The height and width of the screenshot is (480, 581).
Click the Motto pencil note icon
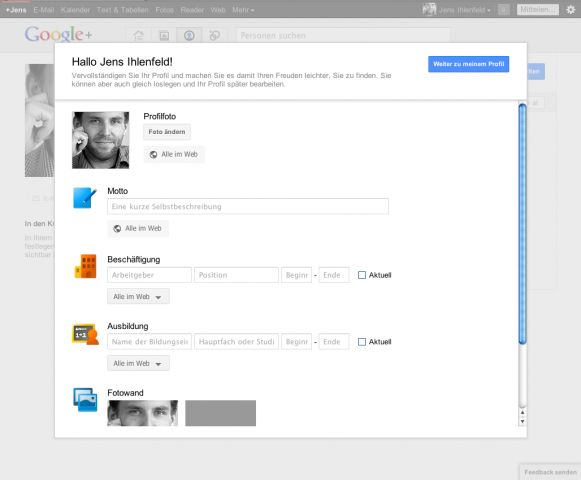pyautogui.click(x=85, y=198)
